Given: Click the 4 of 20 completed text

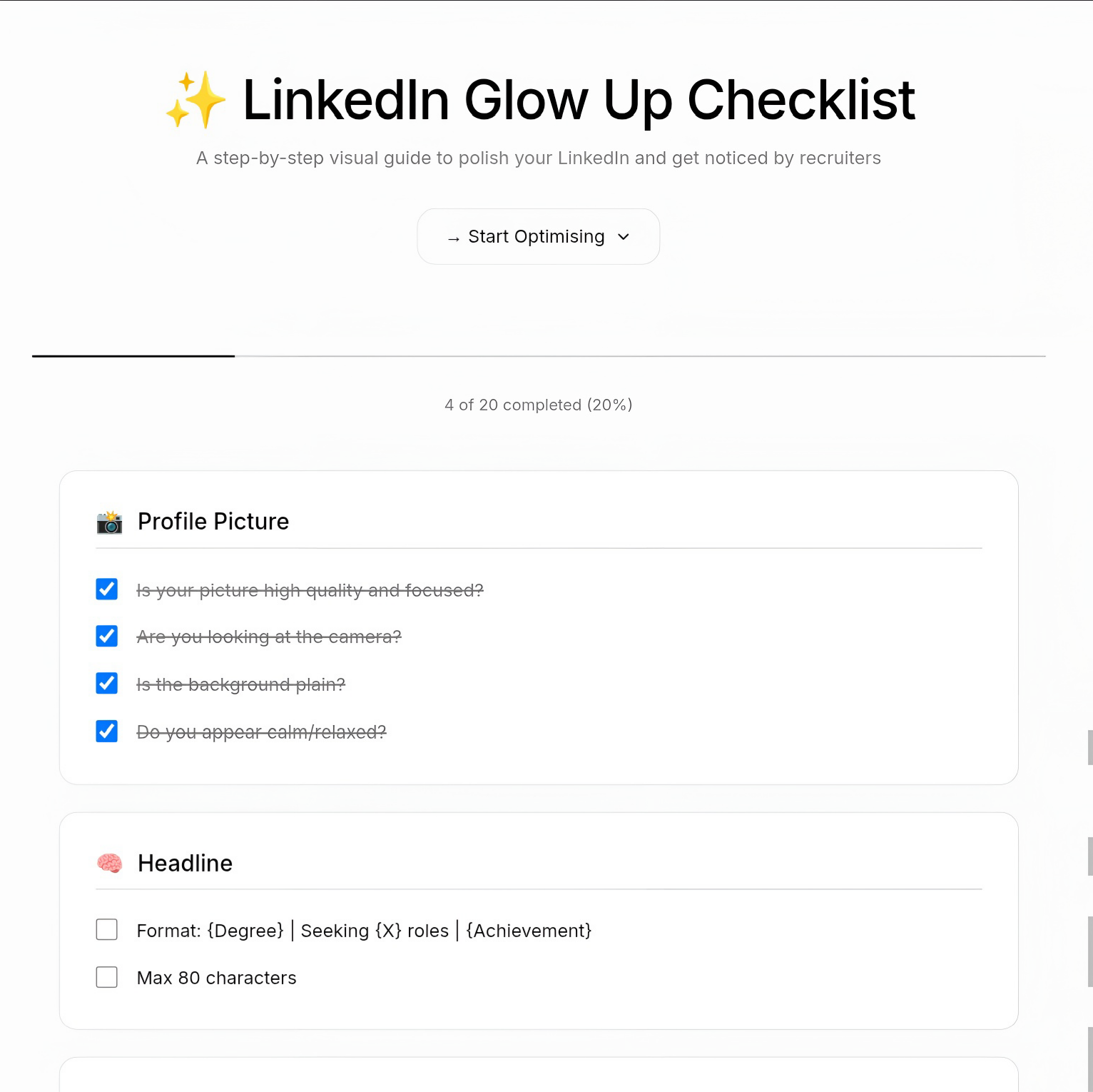Looking at the screenshot, I should (539, 405).
